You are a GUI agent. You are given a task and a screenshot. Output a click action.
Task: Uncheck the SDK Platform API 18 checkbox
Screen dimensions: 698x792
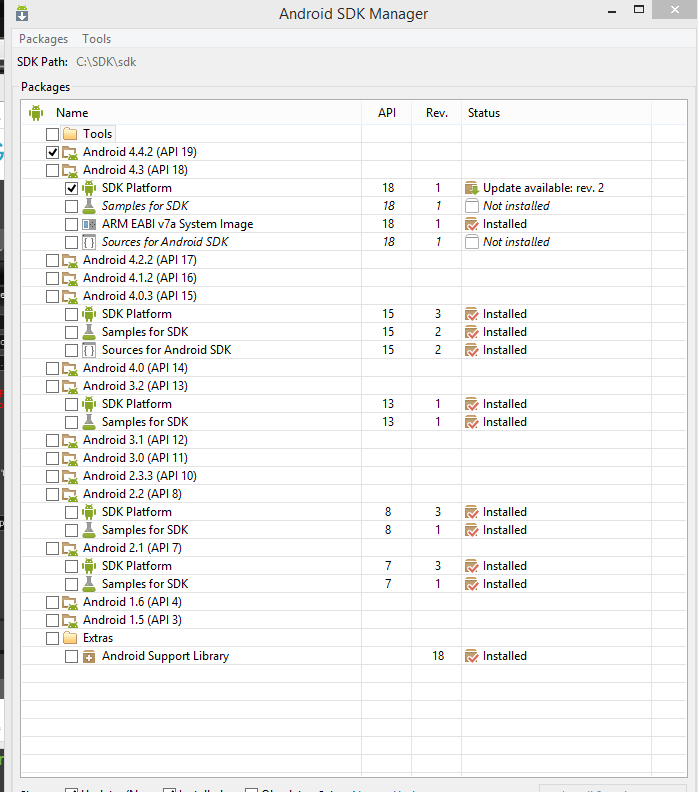71,188
